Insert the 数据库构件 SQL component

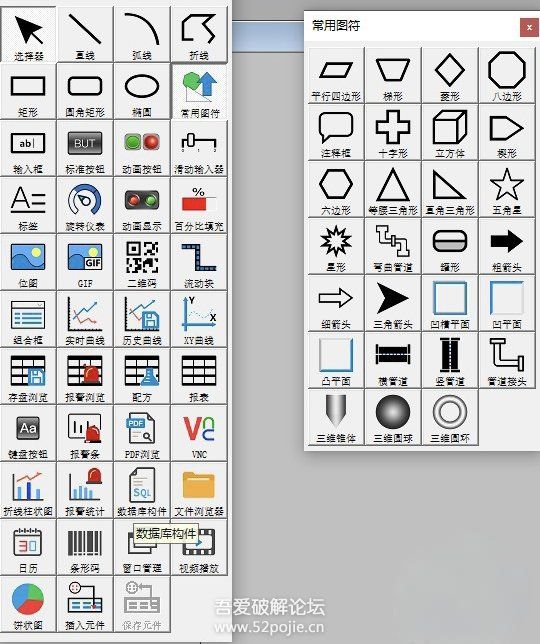(x=142, y=490)
